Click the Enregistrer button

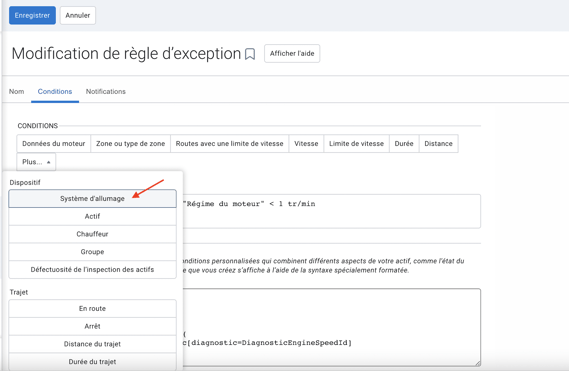tap(32, 15)
